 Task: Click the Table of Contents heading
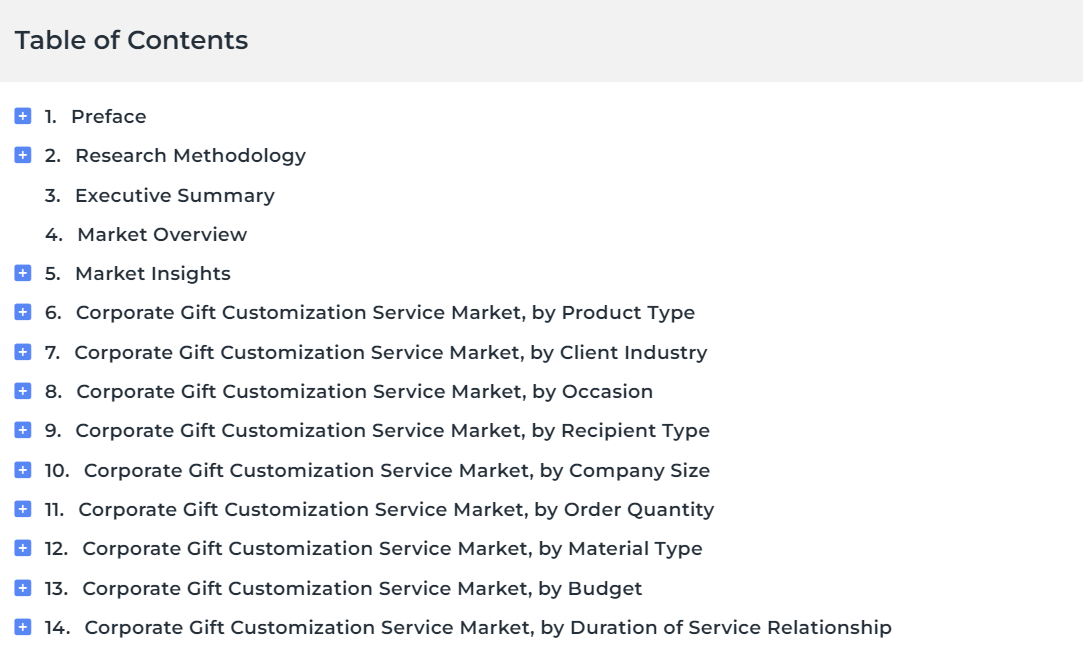tap(131, 40)
